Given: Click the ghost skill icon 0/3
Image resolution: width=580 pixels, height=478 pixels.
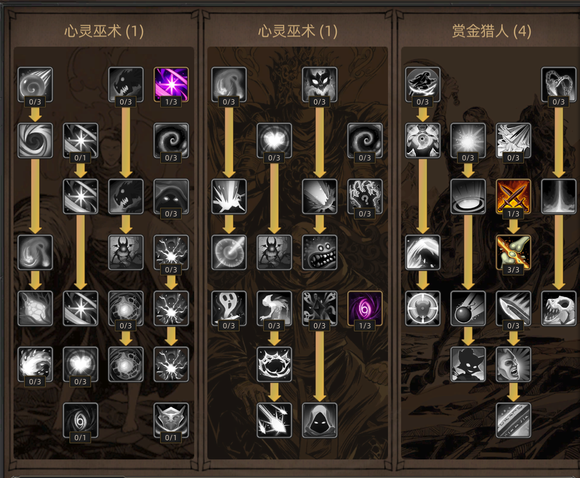Looking at the screenshot, I should [229, 308].
